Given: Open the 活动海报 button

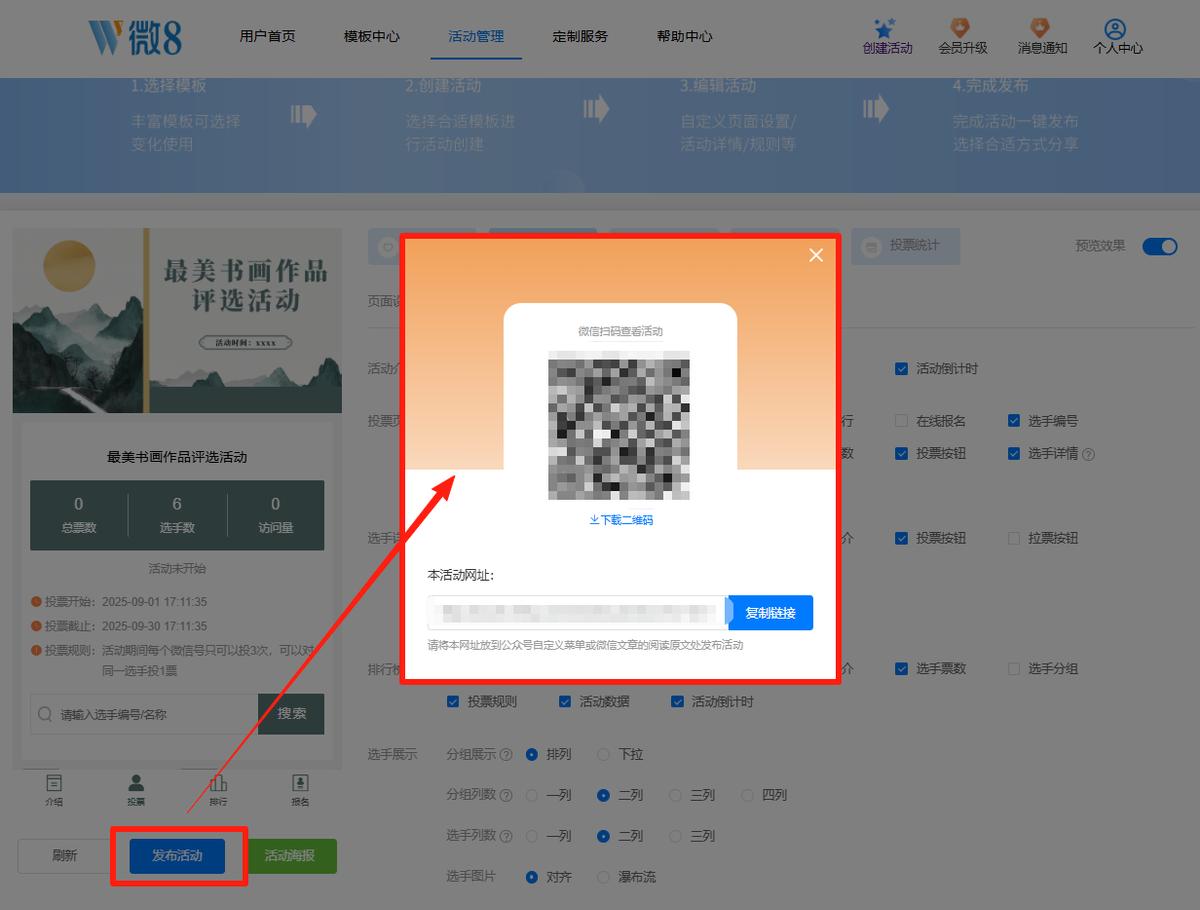Looking at the screenshot, I should 290,856.
